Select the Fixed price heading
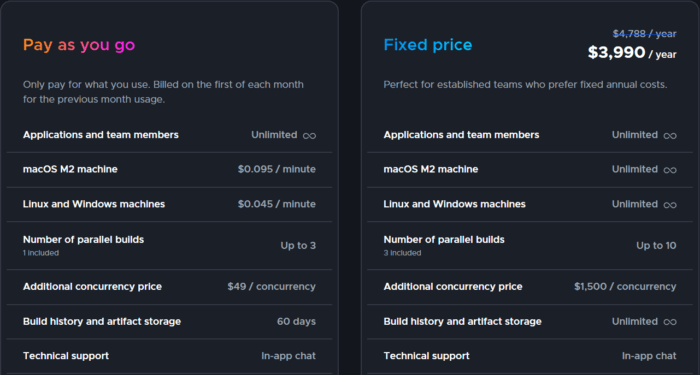 [428, 45]
